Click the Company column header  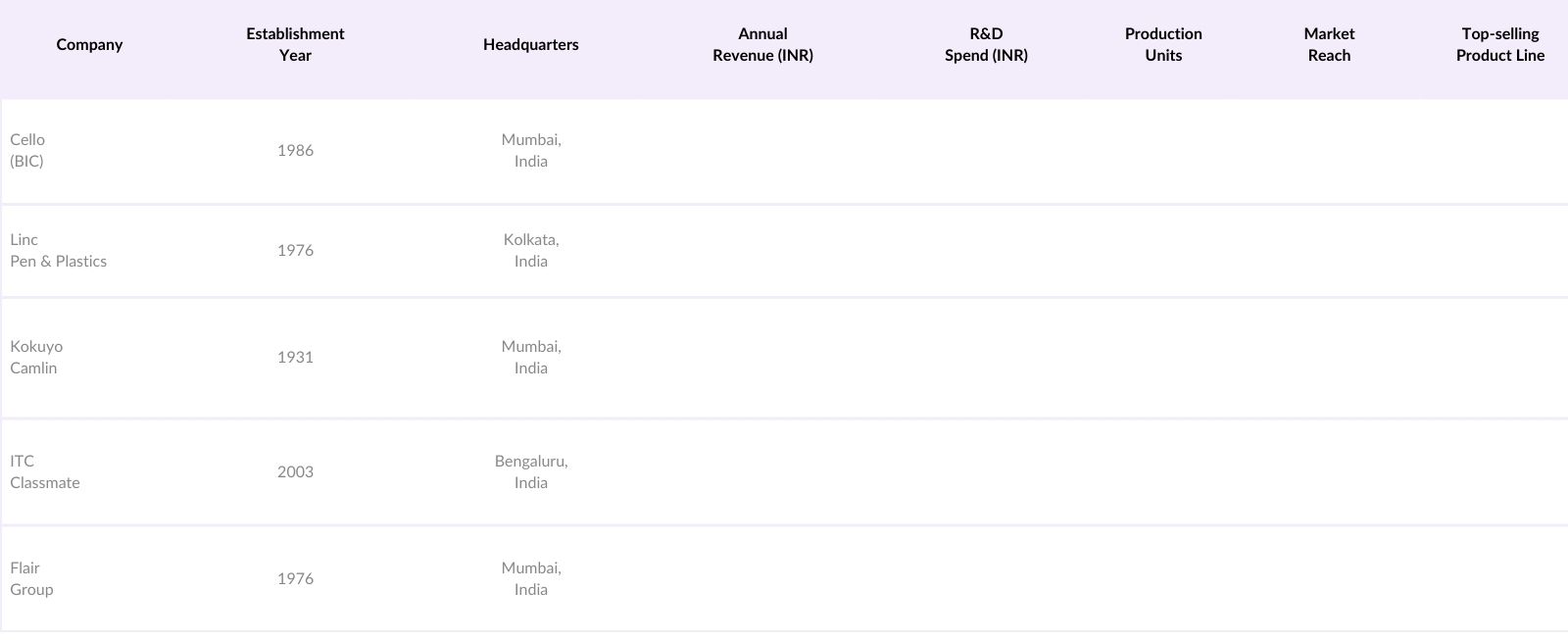click(89, 45)
